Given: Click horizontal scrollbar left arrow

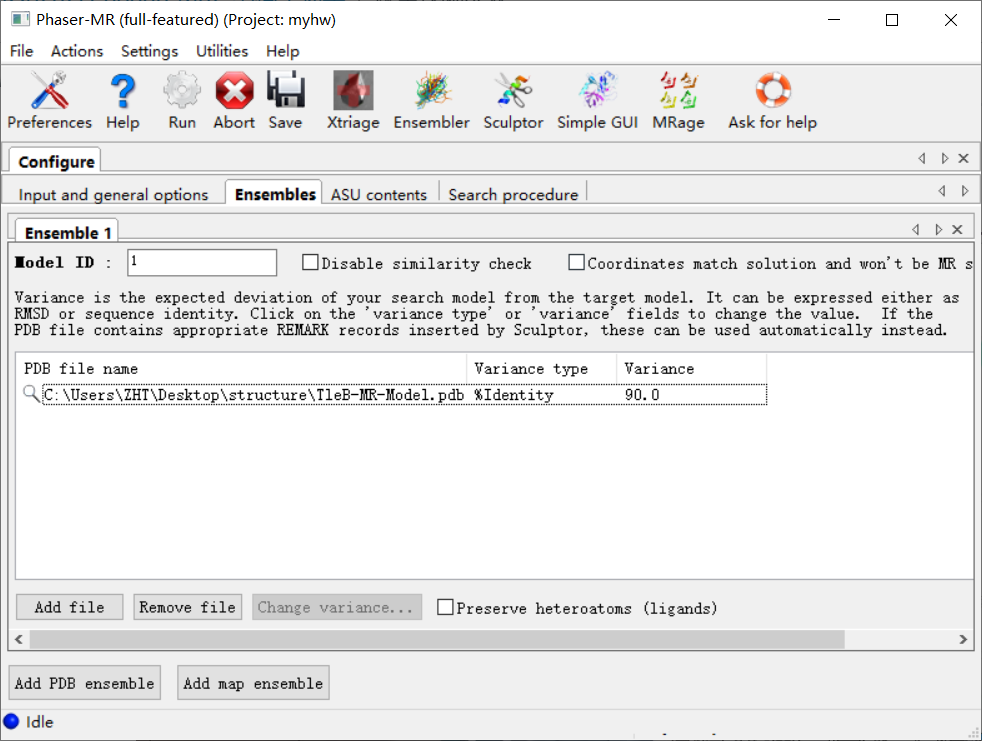Looking at the screenshot, I should 19,640.
